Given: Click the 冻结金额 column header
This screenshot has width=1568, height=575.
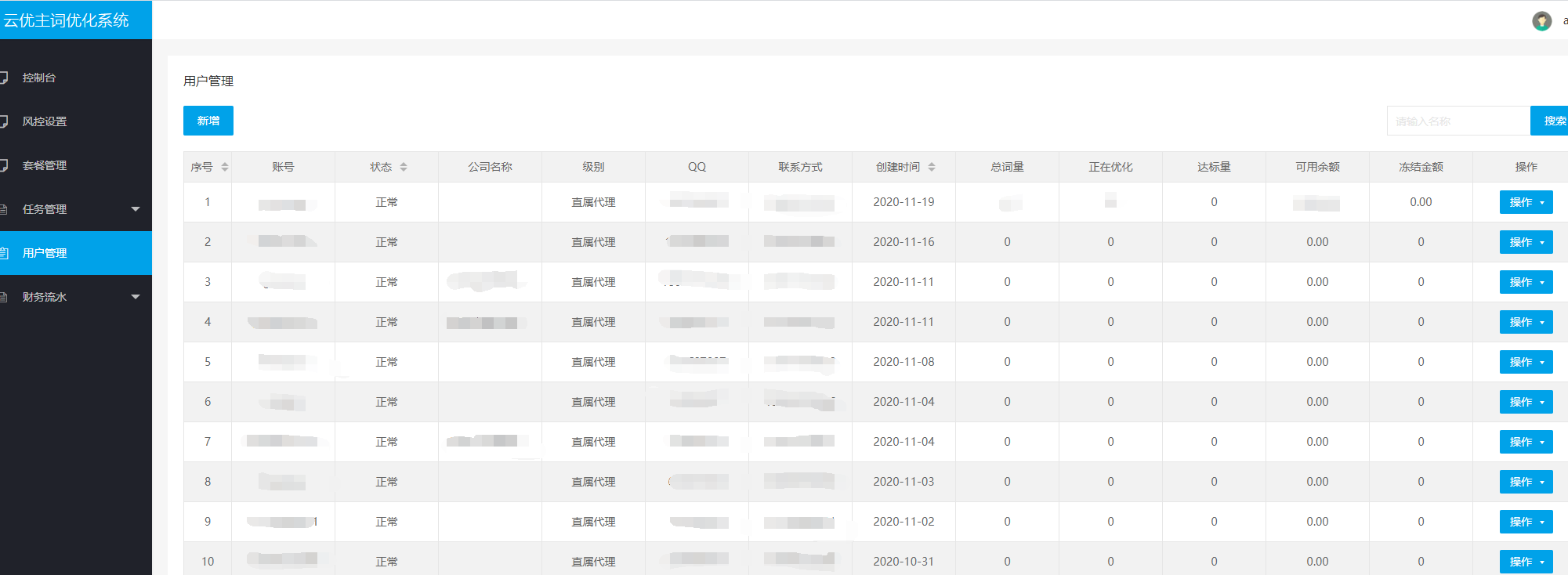Looking at the screenshot, I should pos(1421,167).
